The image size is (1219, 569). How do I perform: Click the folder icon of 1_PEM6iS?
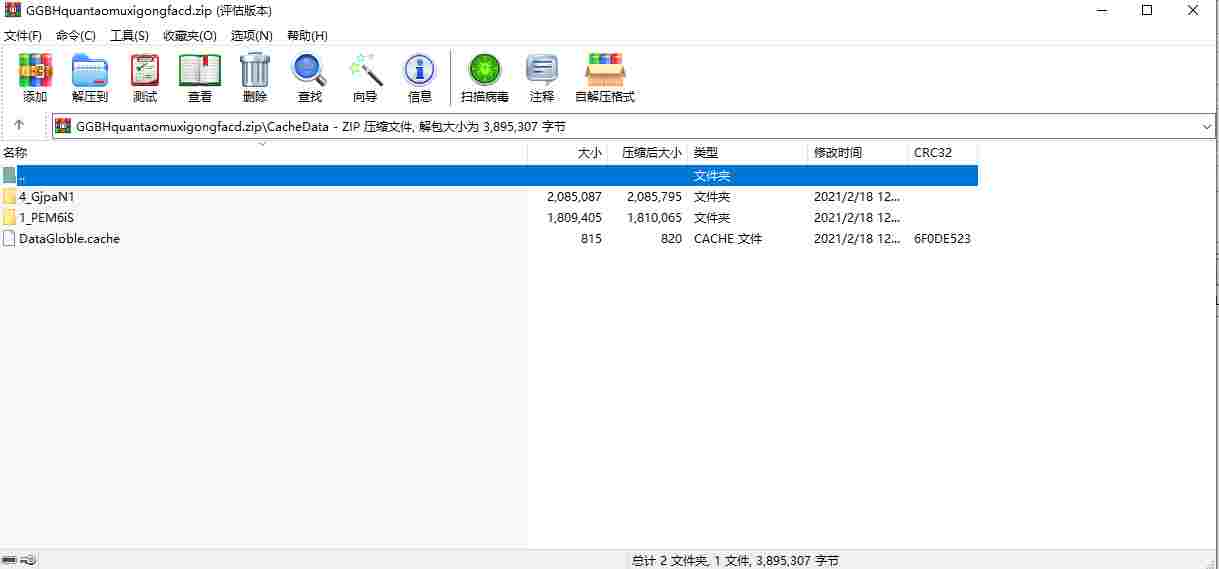coord(9,218)
